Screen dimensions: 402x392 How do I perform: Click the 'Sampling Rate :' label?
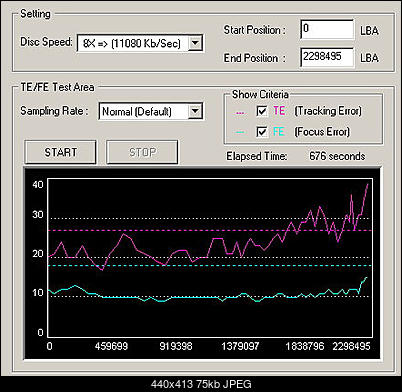(54, 111)
